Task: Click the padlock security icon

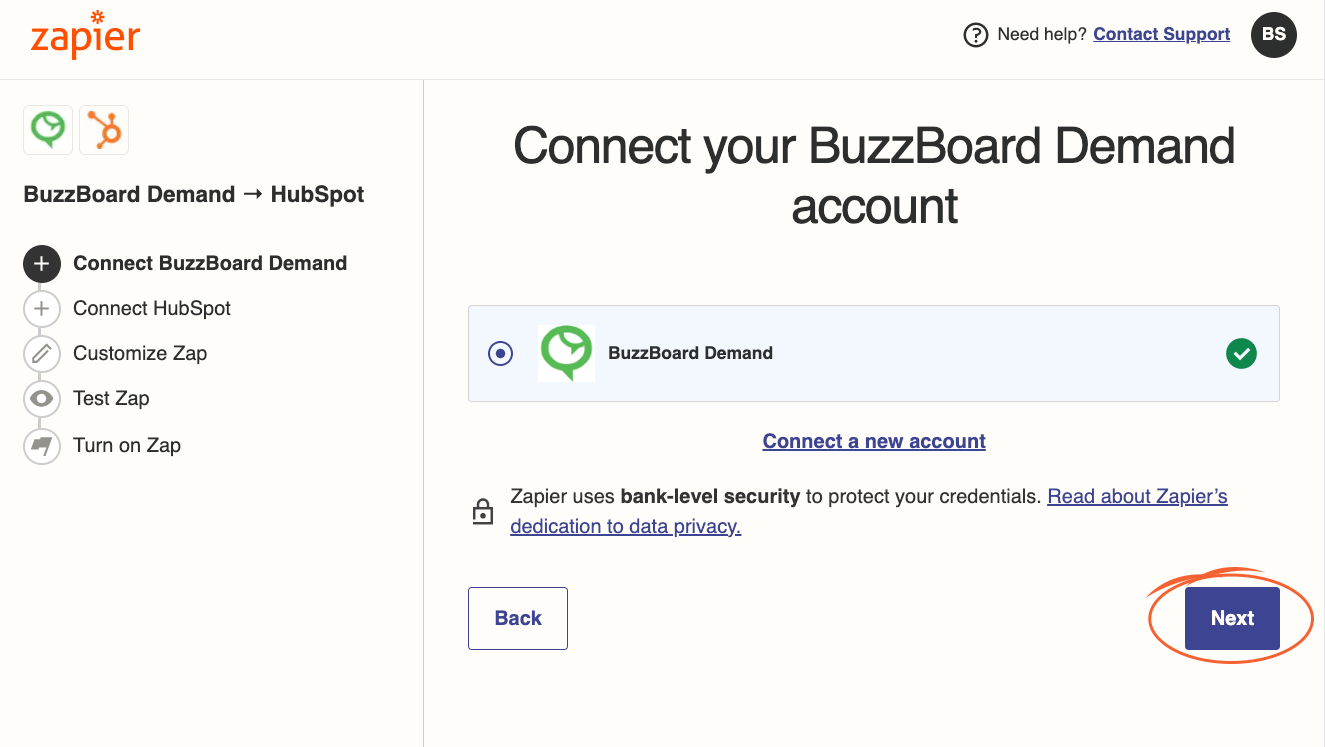Action: click(483, 511)
